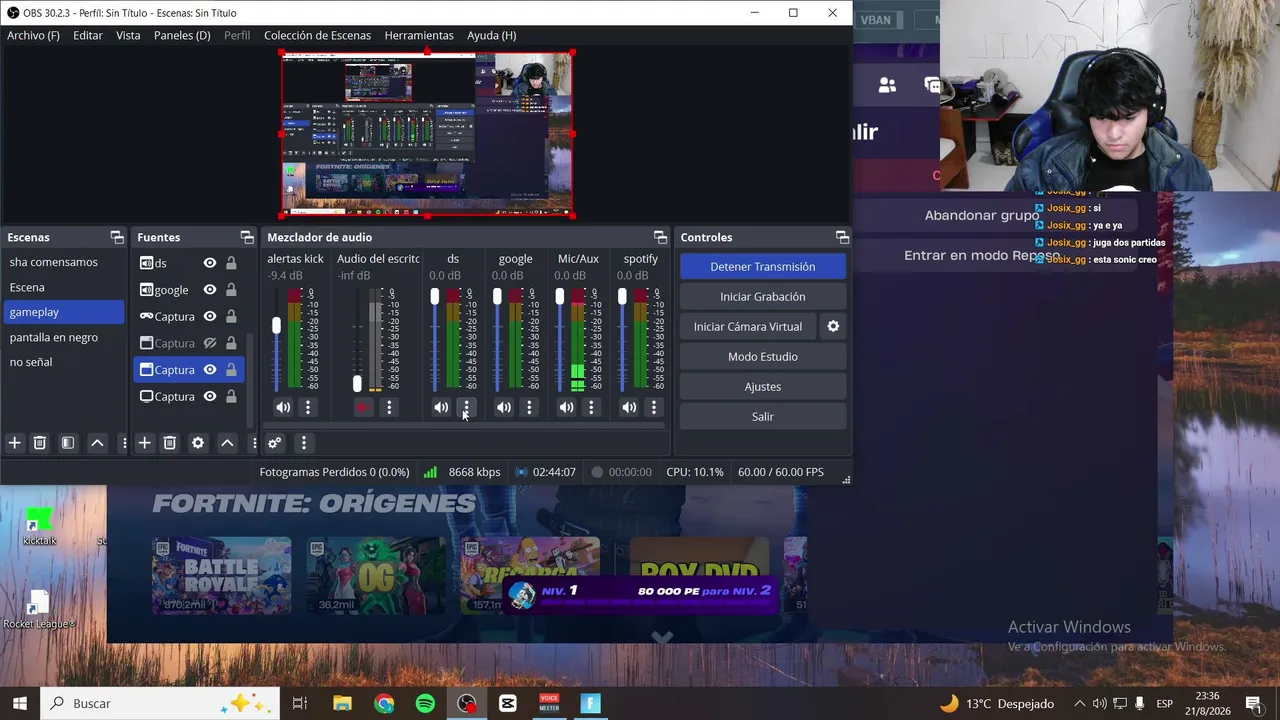1280x720 pixels.
Task: Open the audio mixer toolbar three-dot menu
Action: [x=303, y=443]
